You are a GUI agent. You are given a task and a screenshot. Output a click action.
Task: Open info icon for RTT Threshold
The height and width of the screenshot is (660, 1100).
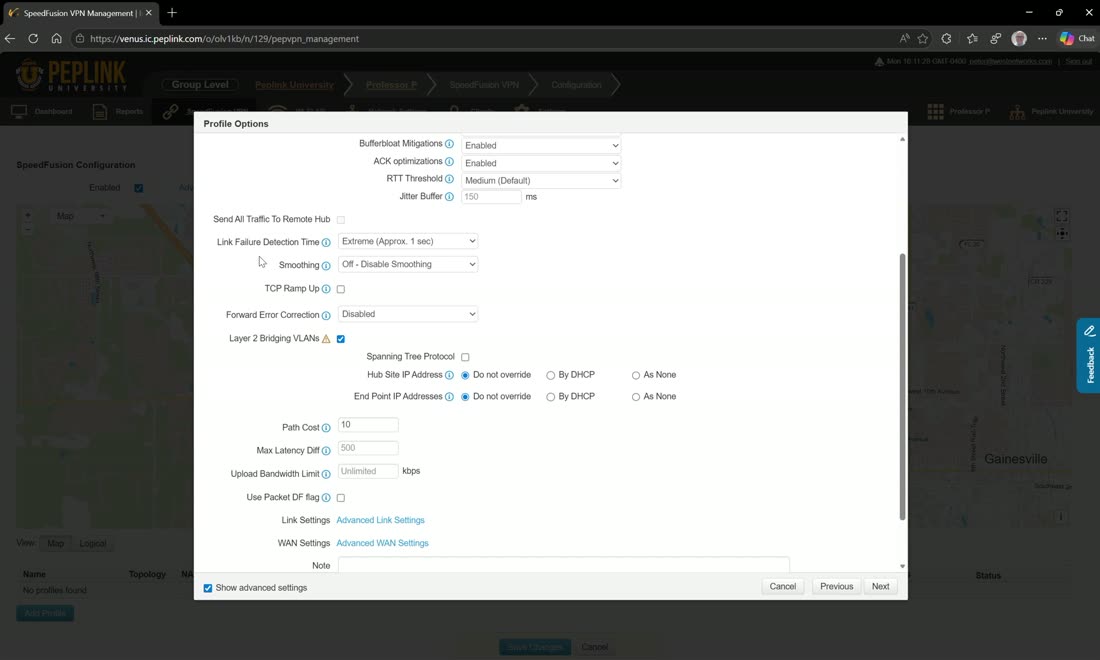tap(449, 179)
